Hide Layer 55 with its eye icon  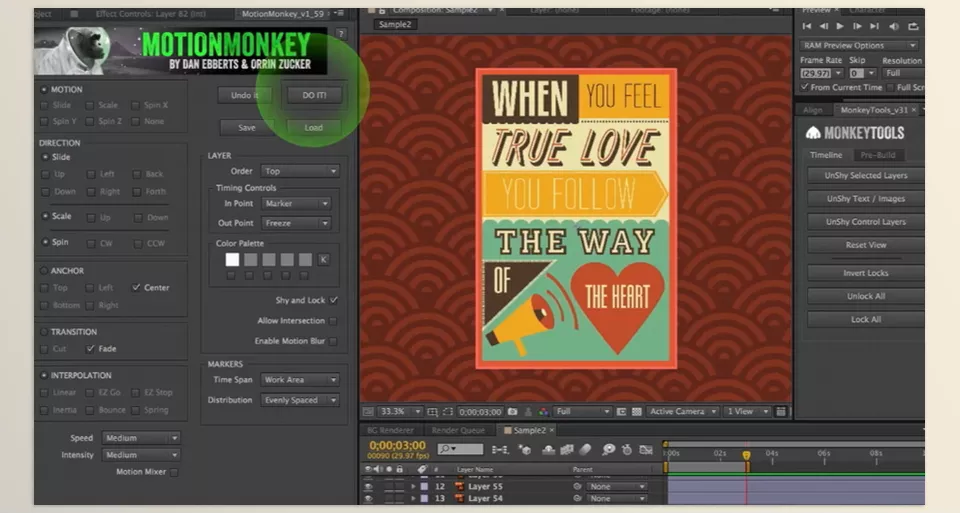(368, 487)
